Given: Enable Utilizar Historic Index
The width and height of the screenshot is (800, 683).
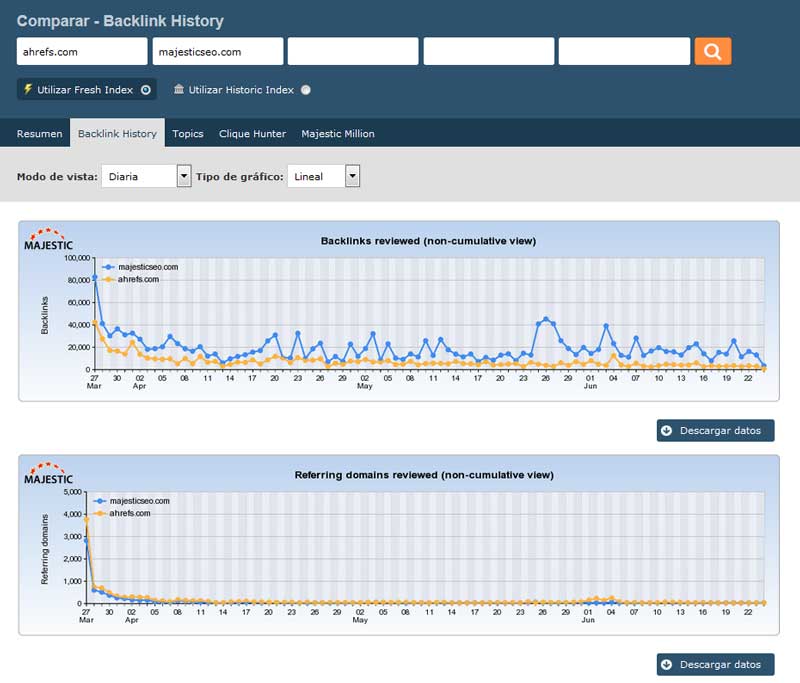Looking at the screenshot, I should tap(305, 89).
